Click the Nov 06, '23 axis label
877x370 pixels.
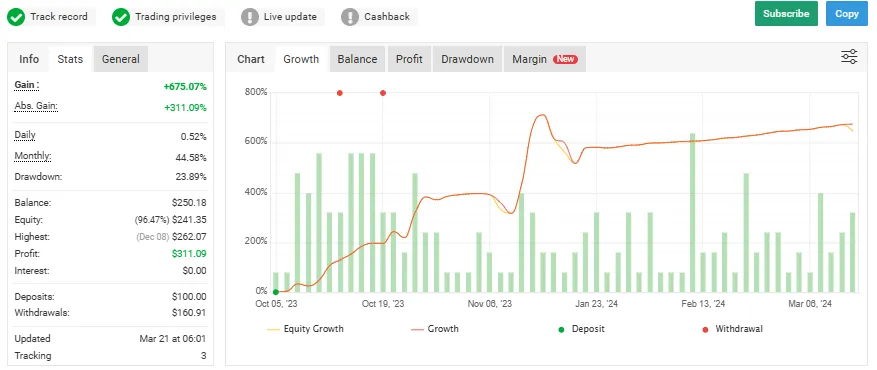(489, 304)
